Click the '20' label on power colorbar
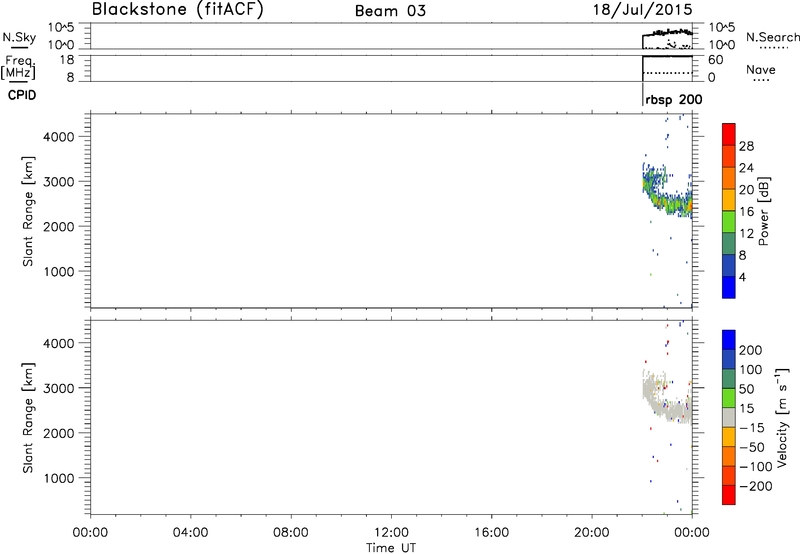 coord(746,190)
